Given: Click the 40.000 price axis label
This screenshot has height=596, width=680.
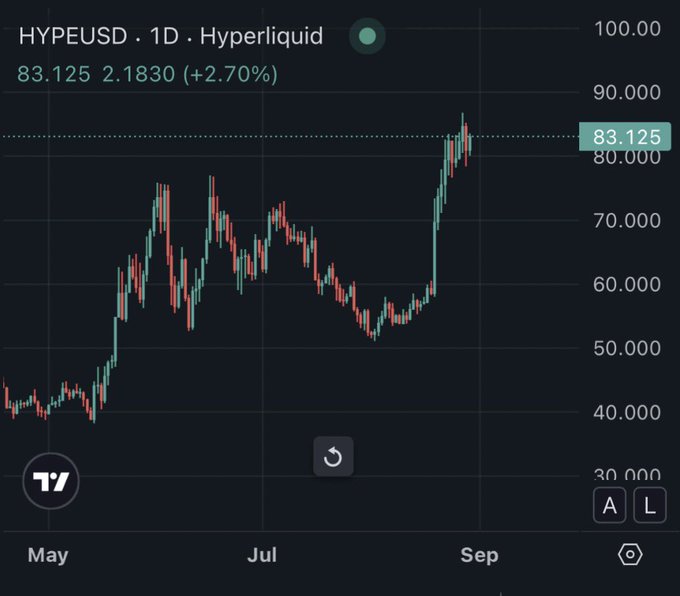Looking at the screenshot, I should [x=627, y=412].
